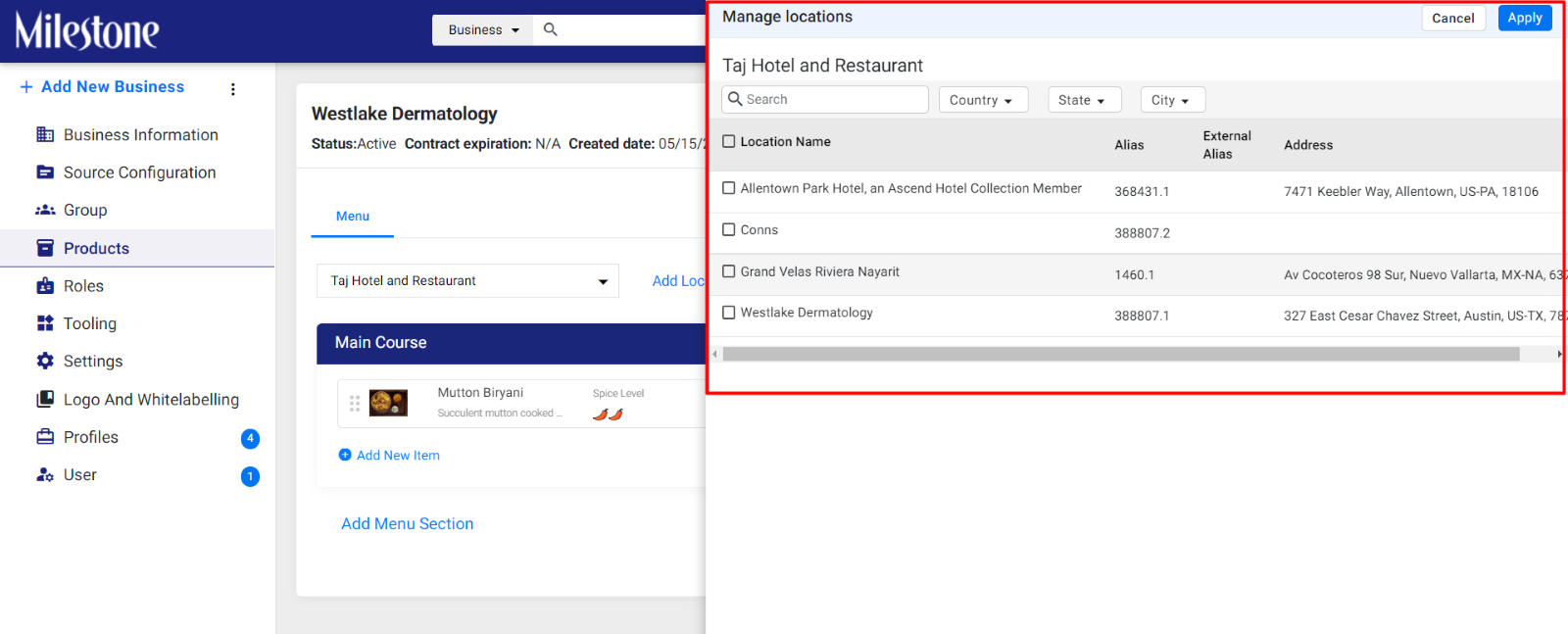Click the Settings gear icon
The image size is (1568, 634).
coord(45,361)
